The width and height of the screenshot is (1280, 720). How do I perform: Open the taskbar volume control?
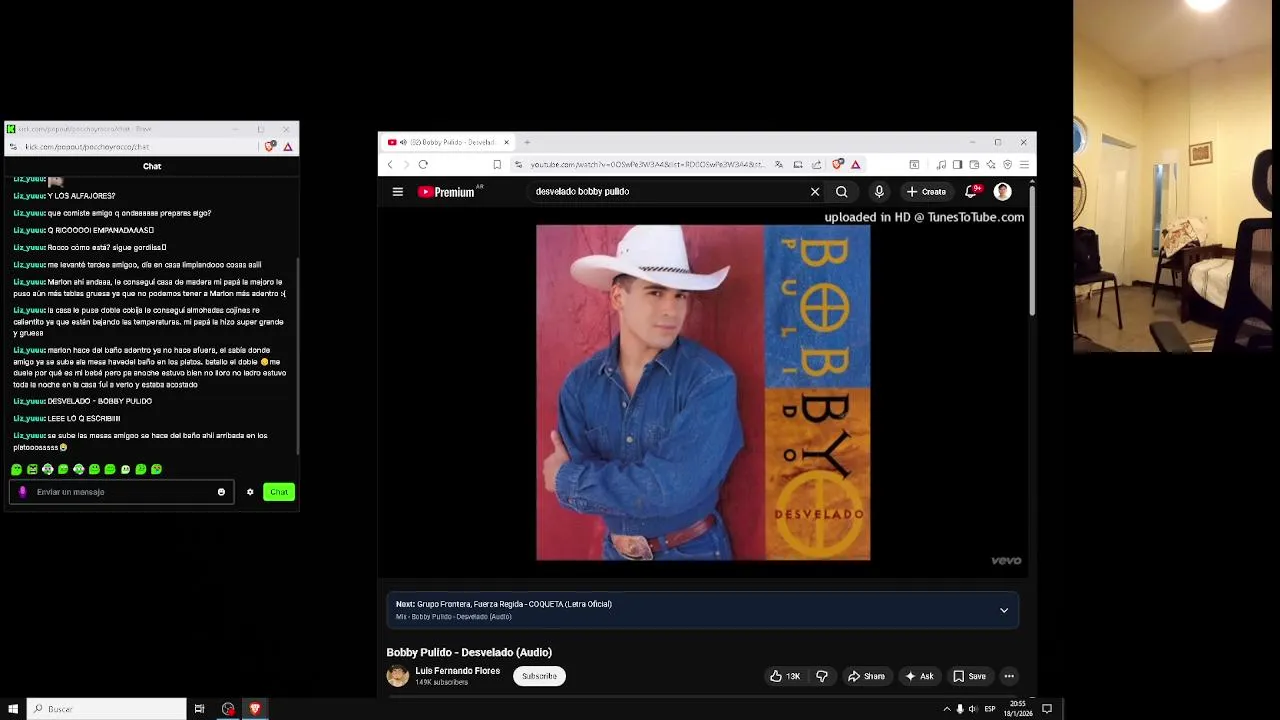pos(973,709)
